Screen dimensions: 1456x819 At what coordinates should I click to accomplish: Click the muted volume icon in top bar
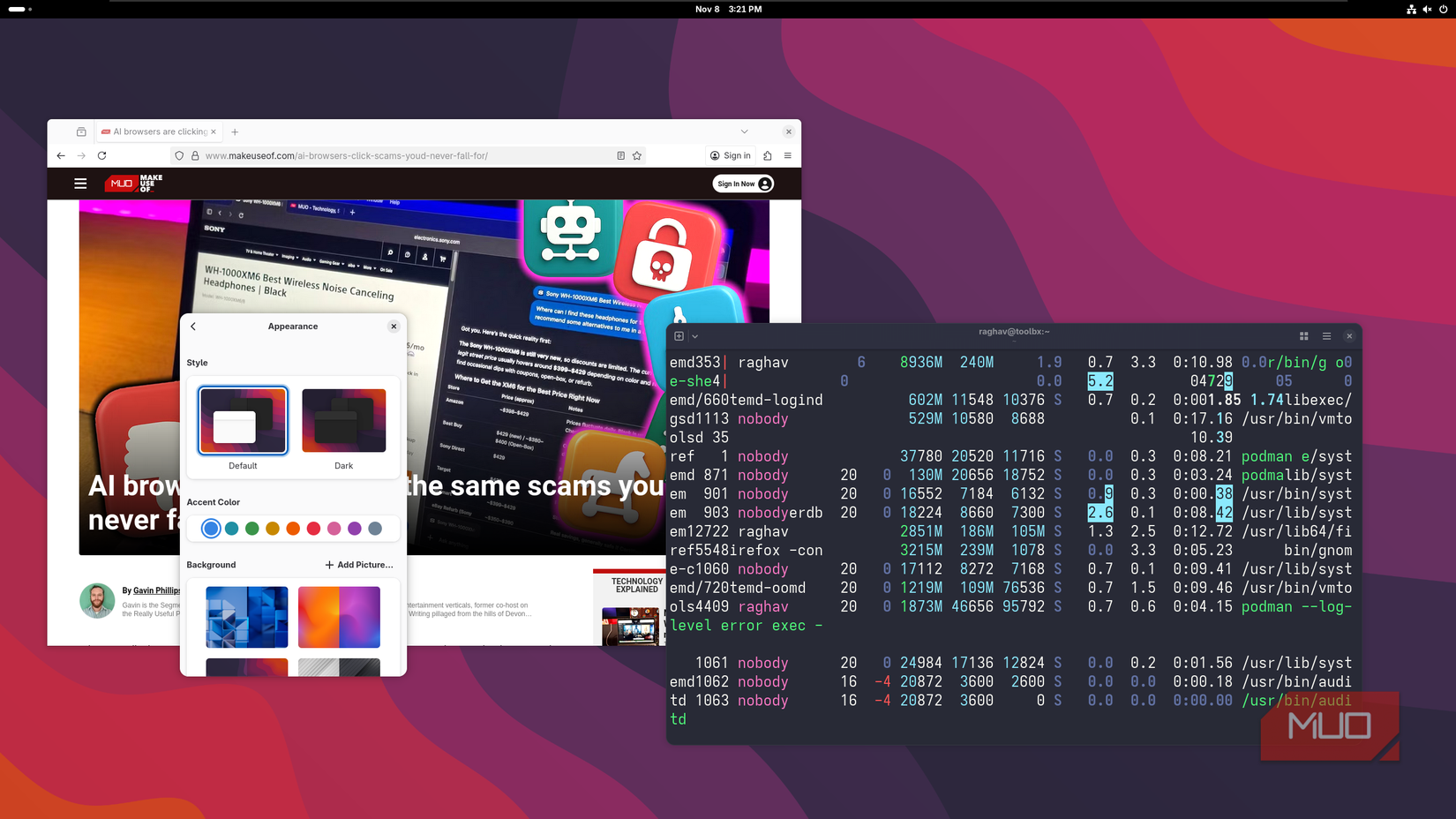click(1428, 9)
